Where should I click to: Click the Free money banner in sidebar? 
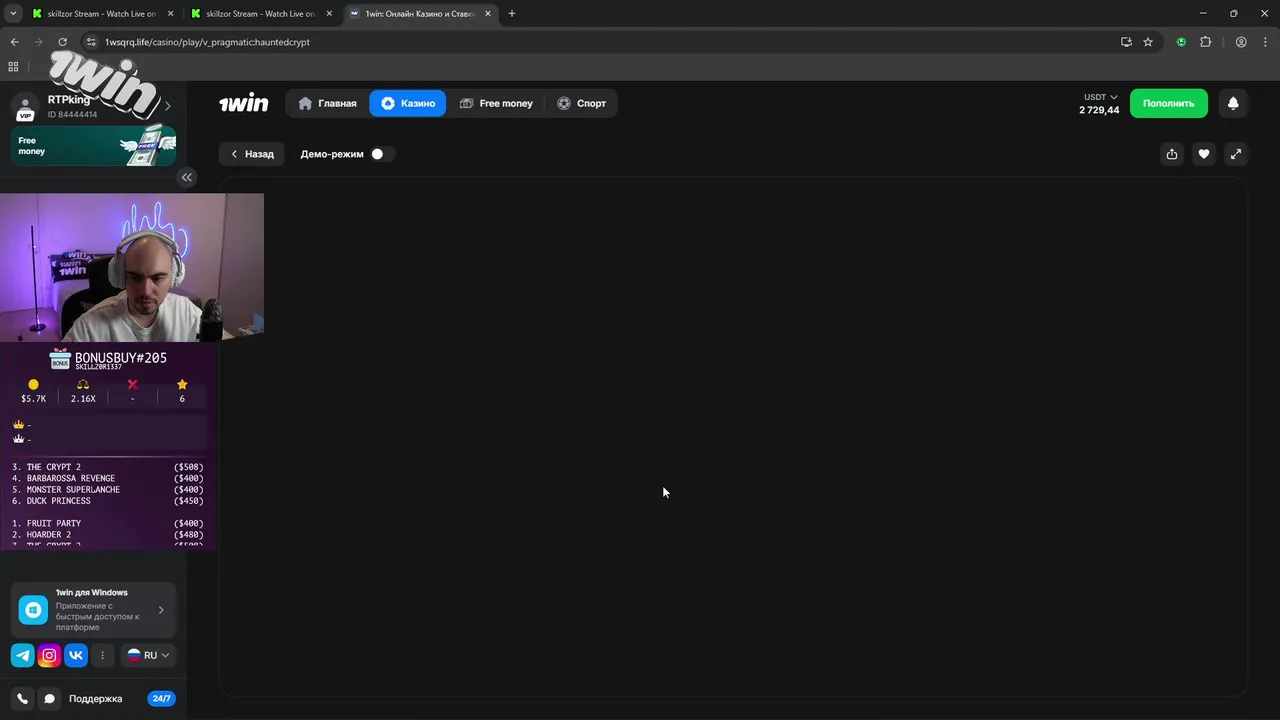93,146
